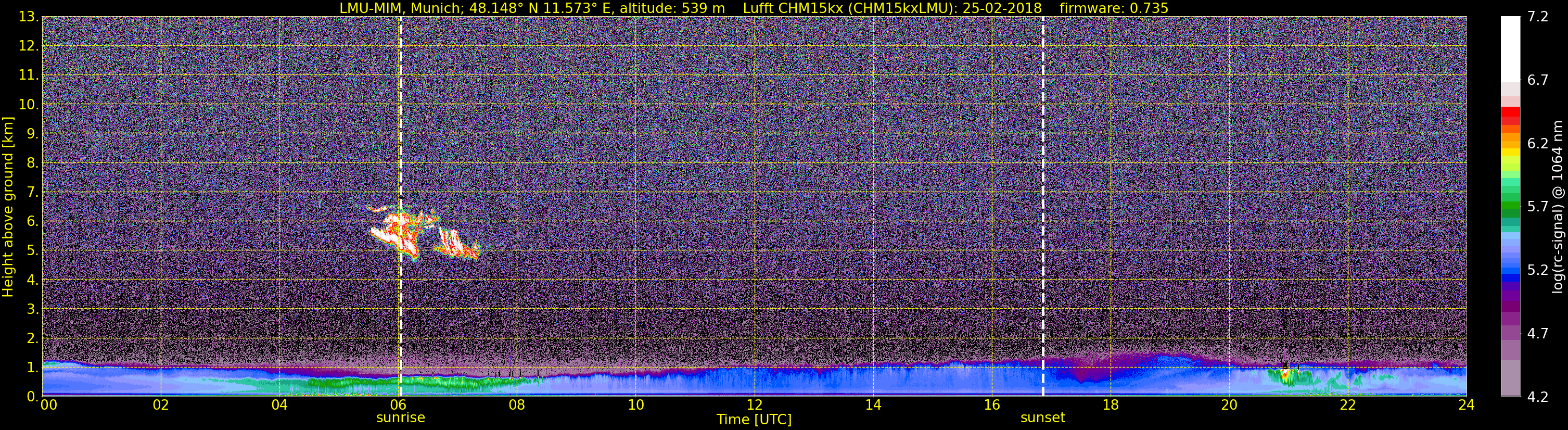
Task: Click the "10." height tick label
Action: 29,104
